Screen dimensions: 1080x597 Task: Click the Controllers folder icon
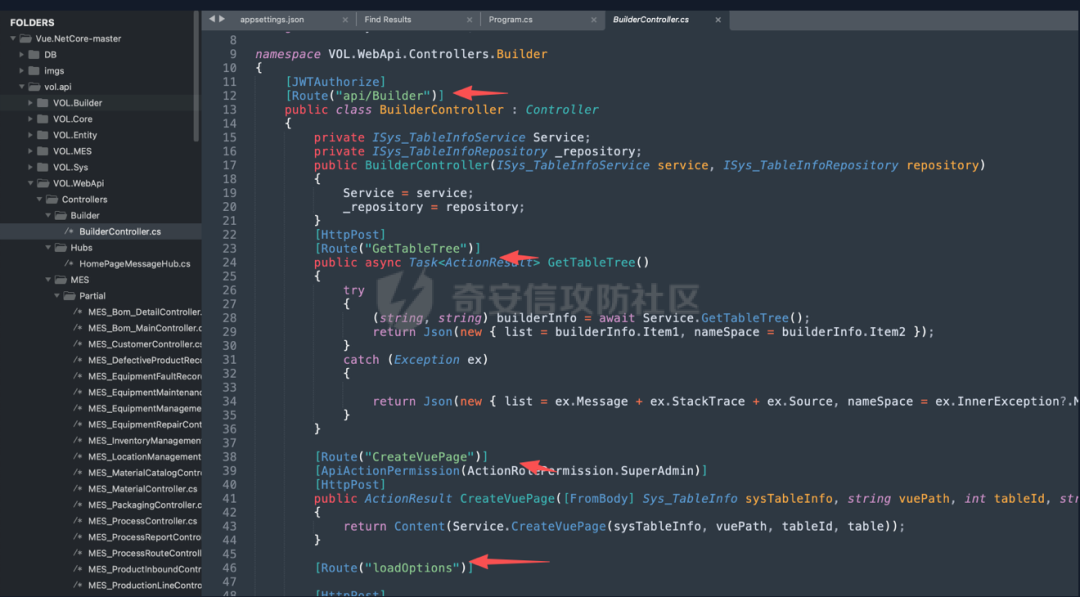(x=52, y=199)
